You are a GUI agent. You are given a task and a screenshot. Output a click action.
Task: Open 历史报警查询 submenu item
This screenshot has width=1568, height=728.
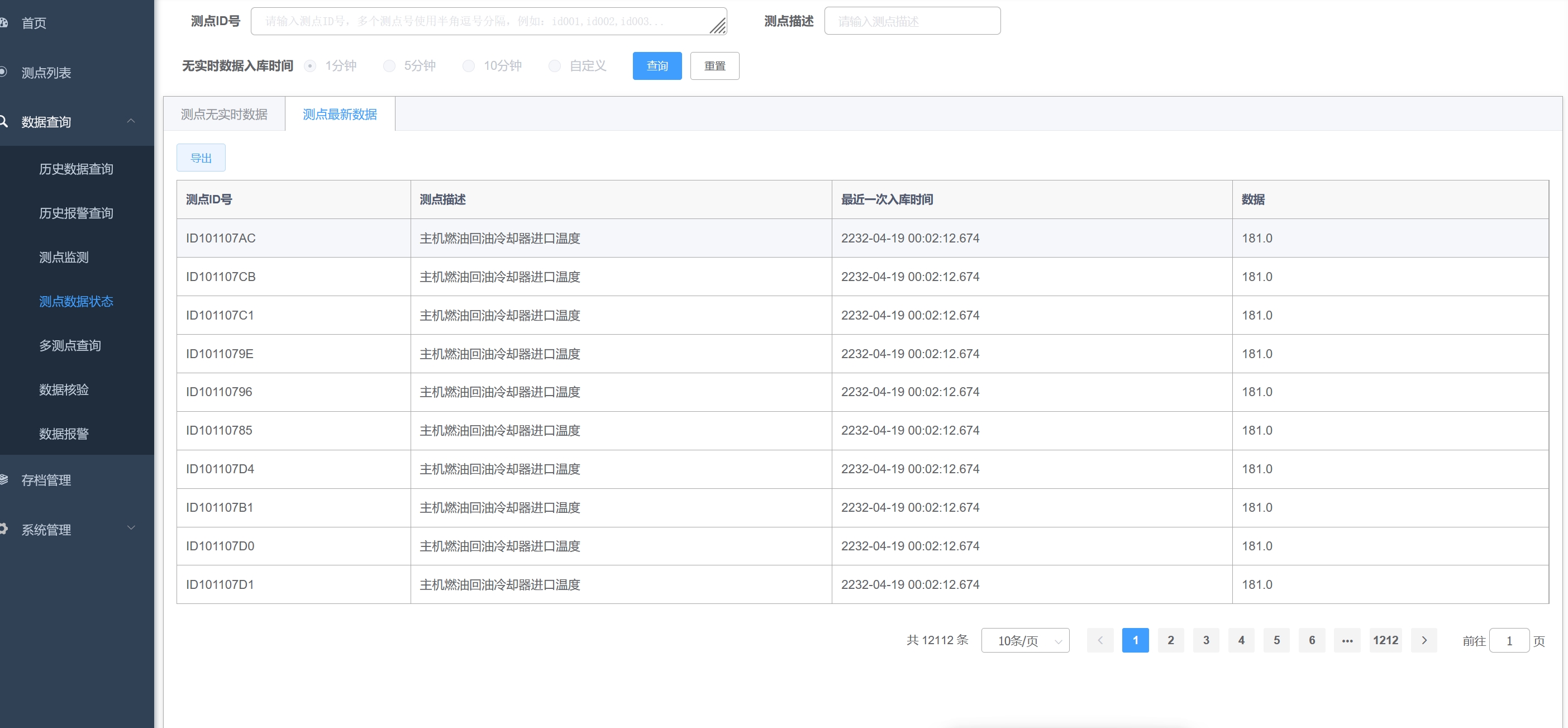(x=76, y=213)
